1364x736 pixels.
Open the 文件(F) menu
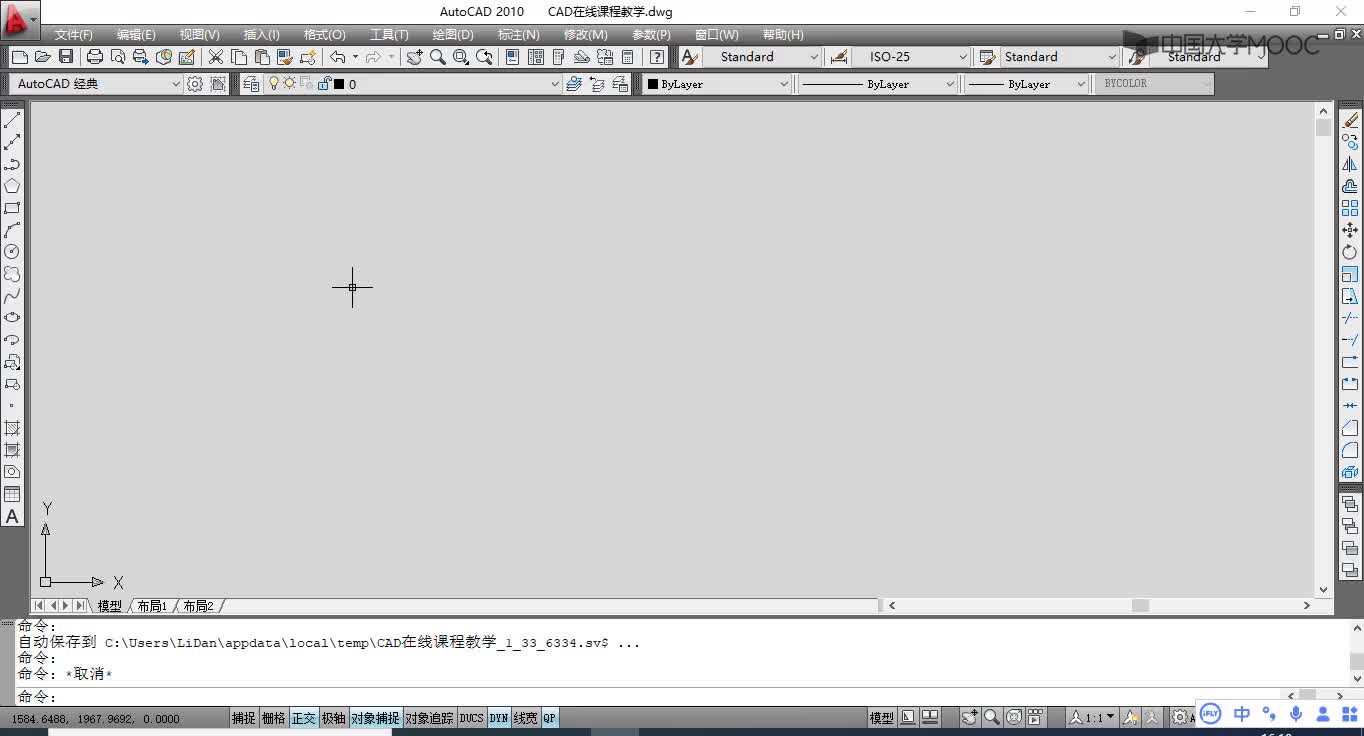74,34
